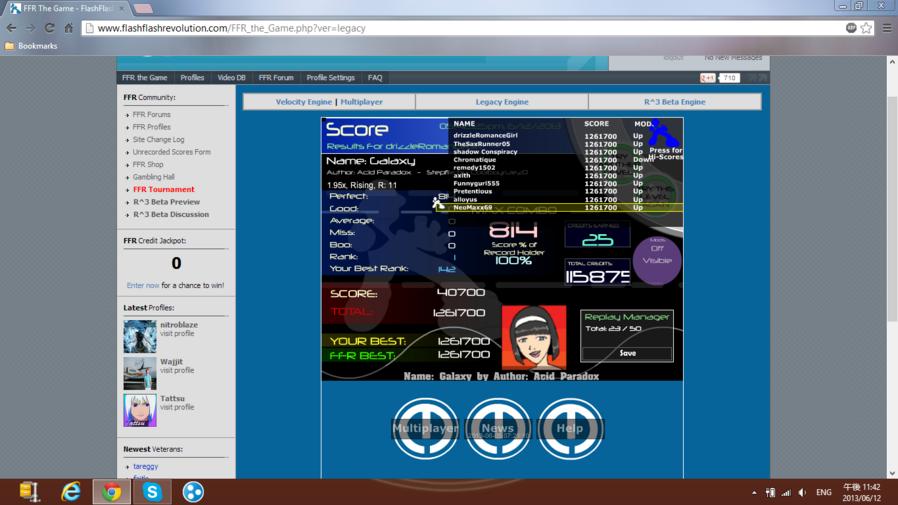
Task: Click the Multiplayer round button
Action: click(425, 428)
